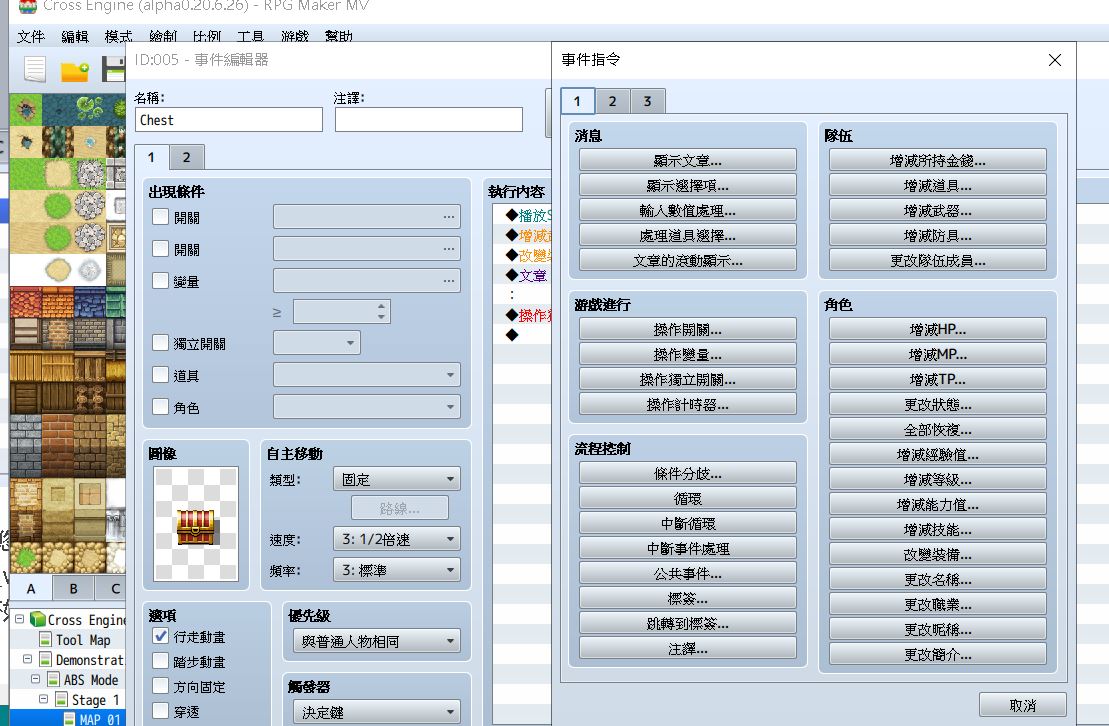Collapse the Cross Engine root node
Viewport: 1109px width, 726px height.
19,619
